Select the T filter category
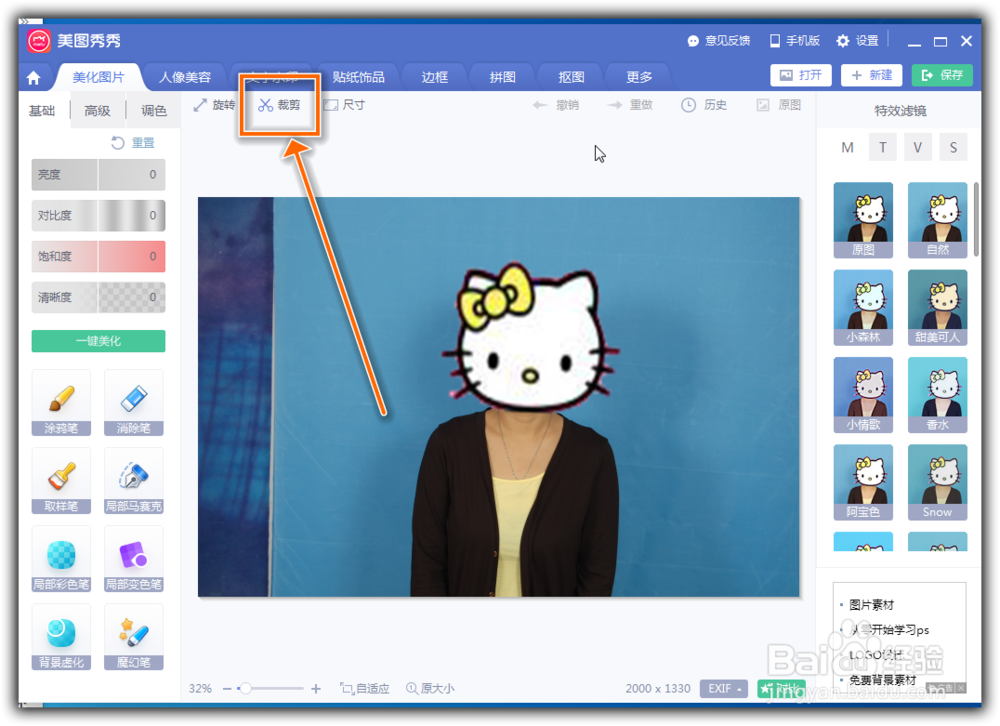Image resolution: width=1000 pixels, height=726 pixels. [x=883, y=148]
